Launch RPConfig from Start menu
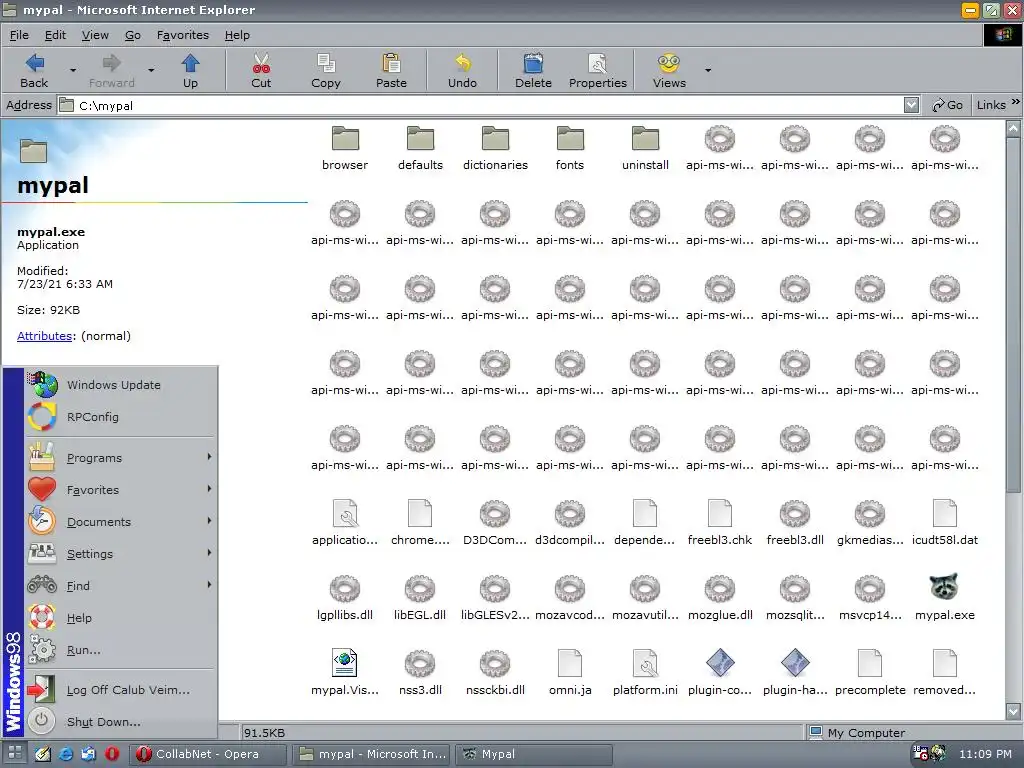The image size is (1024, 768). point(120,417)
